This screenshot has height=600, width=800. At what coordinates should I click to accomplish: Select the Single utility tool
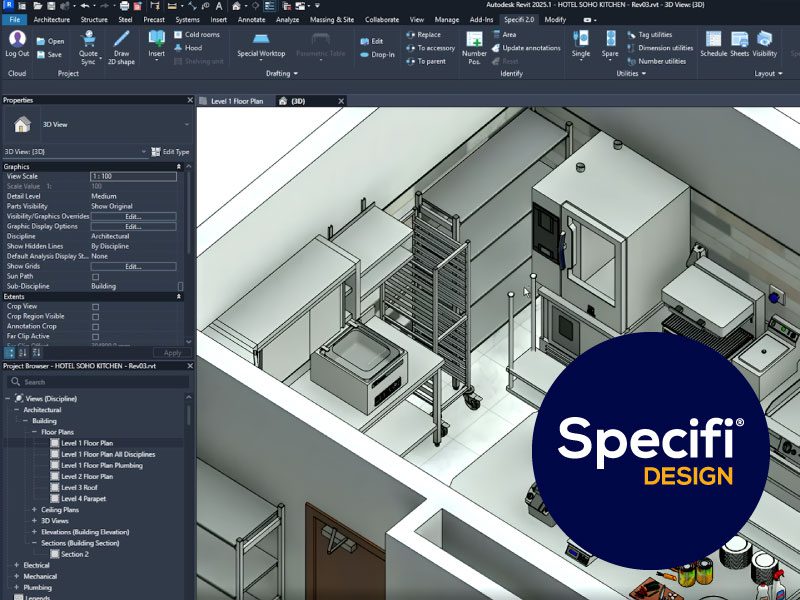click(x=581, y=45)
